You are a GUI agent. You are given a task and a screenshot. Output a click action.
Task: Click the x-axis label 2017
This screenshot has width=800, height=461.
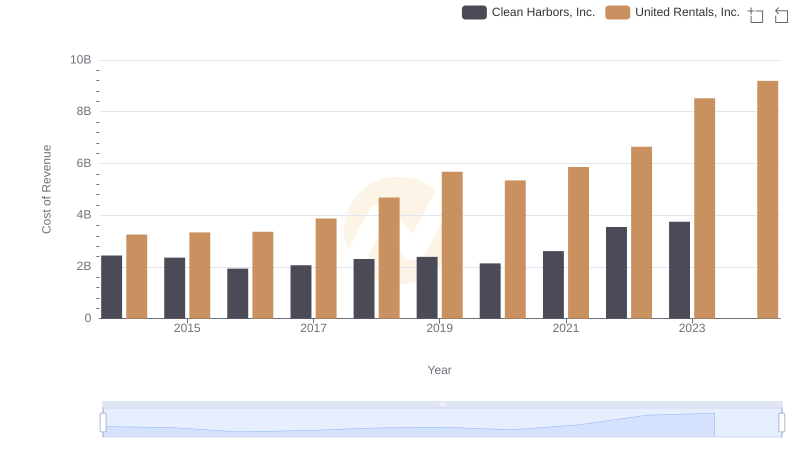313,328
